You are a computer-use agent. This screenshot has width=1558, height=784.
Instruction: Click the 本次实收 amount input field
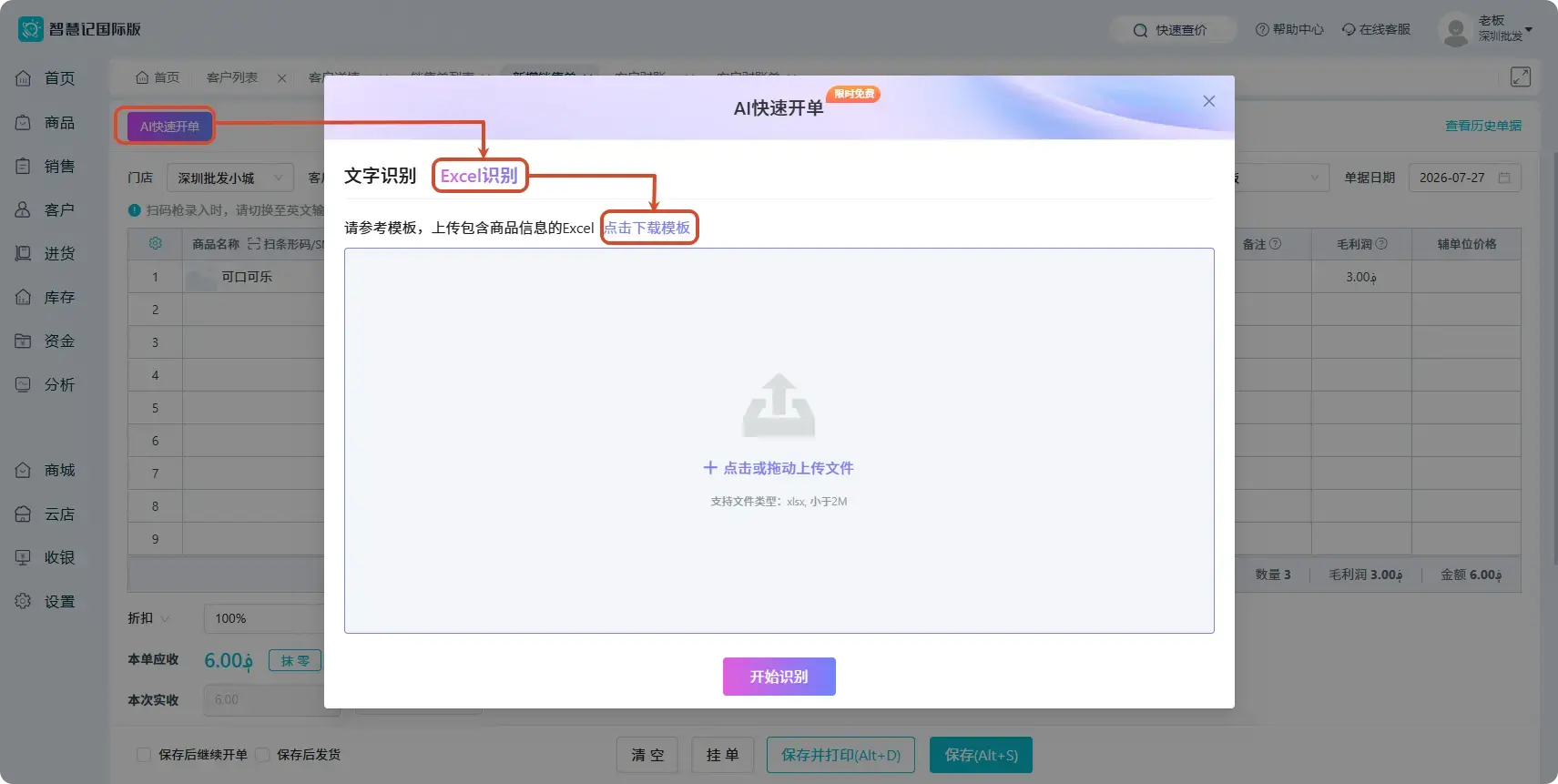pyautogui.click(x=264, y=699)
